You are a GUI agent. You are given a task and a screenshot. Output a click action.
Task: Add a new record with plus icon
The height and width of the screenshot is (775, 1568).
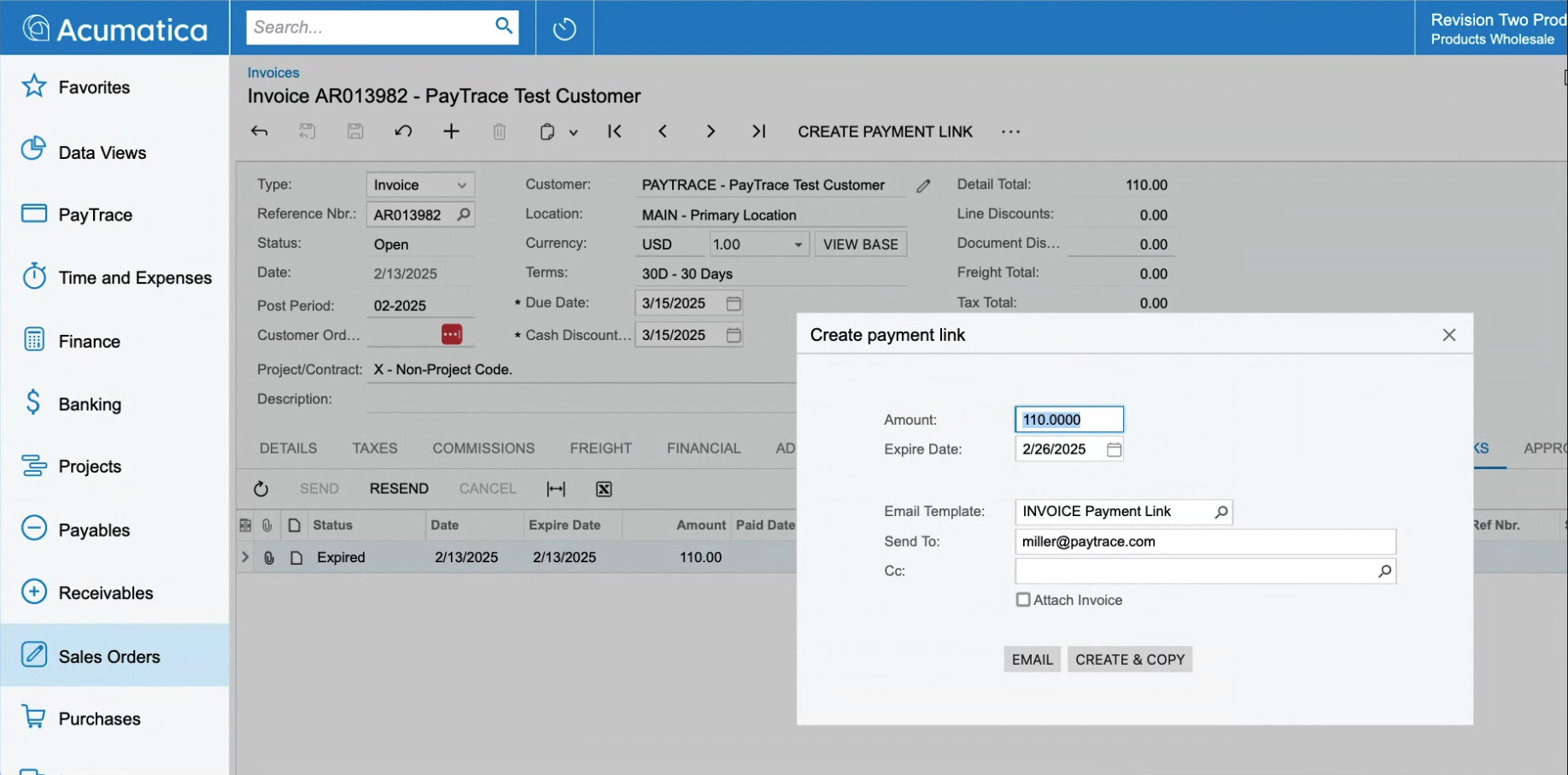pyautogui.click(x=452, y=132)
